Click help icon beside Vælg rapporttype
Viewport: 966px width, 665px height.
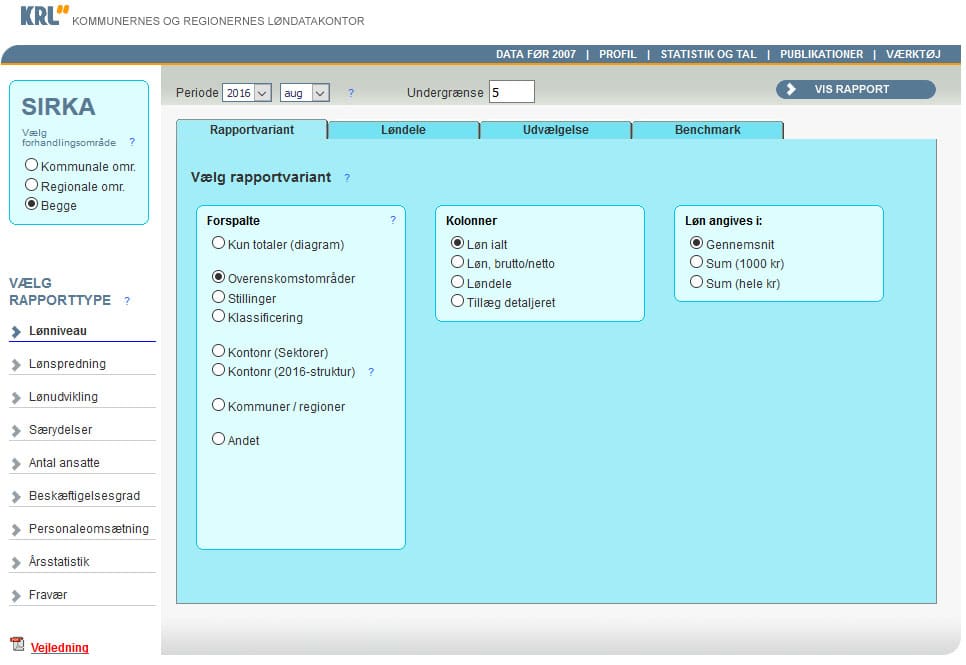127,300
